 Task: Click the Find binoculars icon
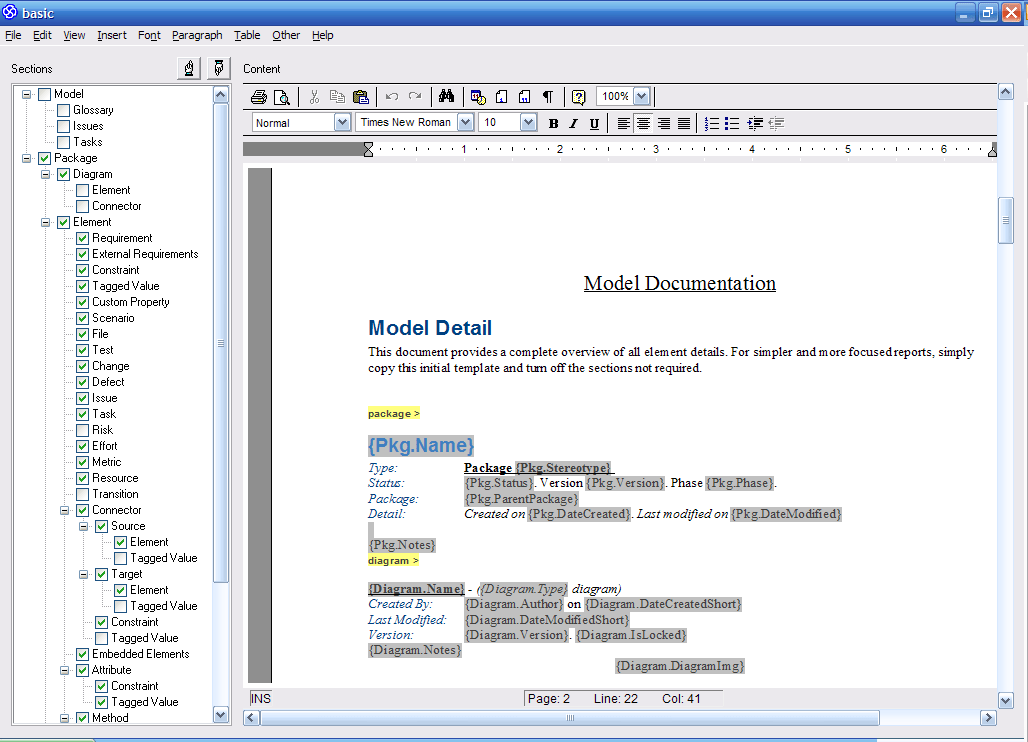[447, 96]
